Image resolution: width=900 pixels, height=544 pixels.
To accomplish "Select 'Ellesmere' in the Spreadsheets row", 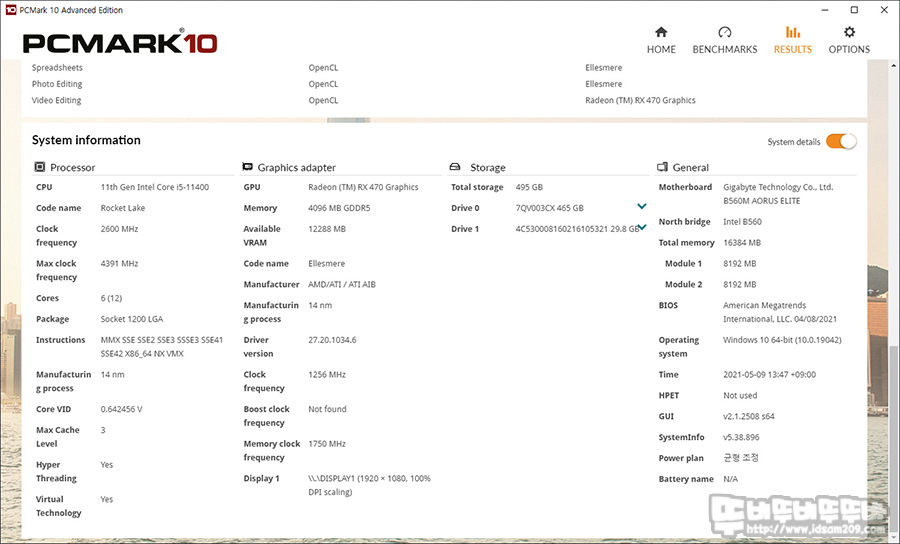I will click(603, 67).
